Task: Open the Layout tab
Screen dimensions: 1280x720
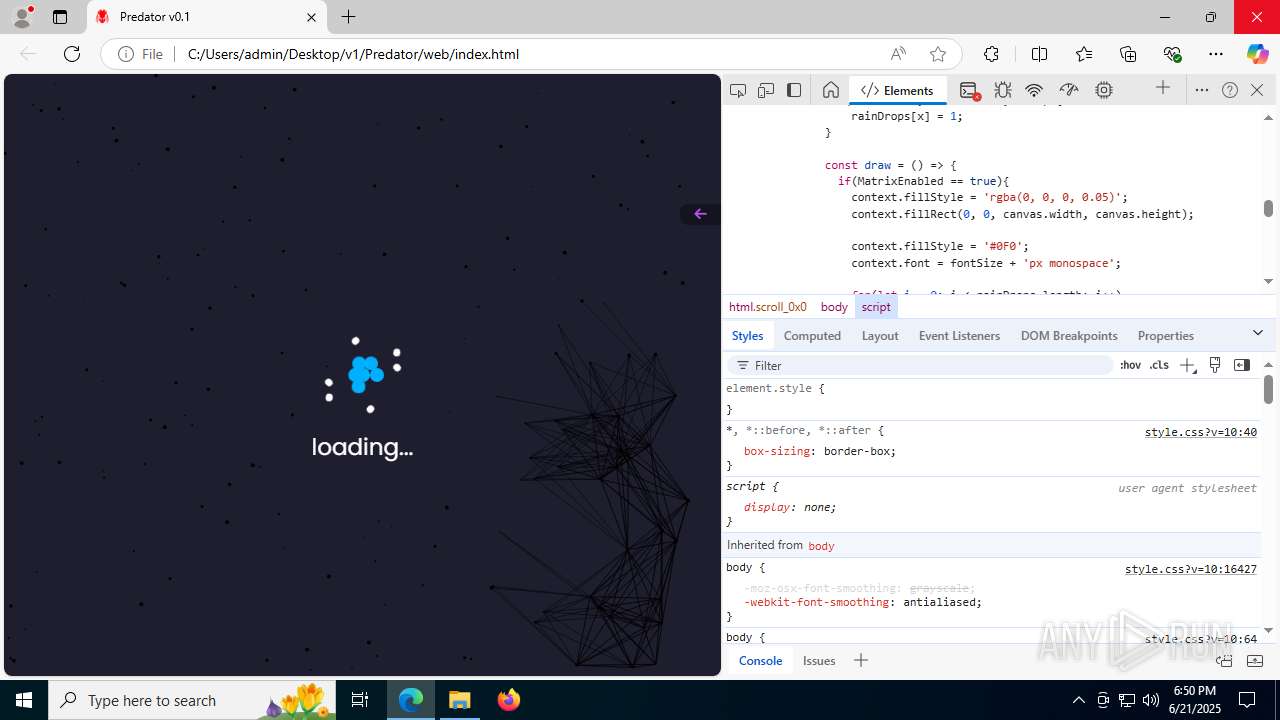Action: (880, 336)
